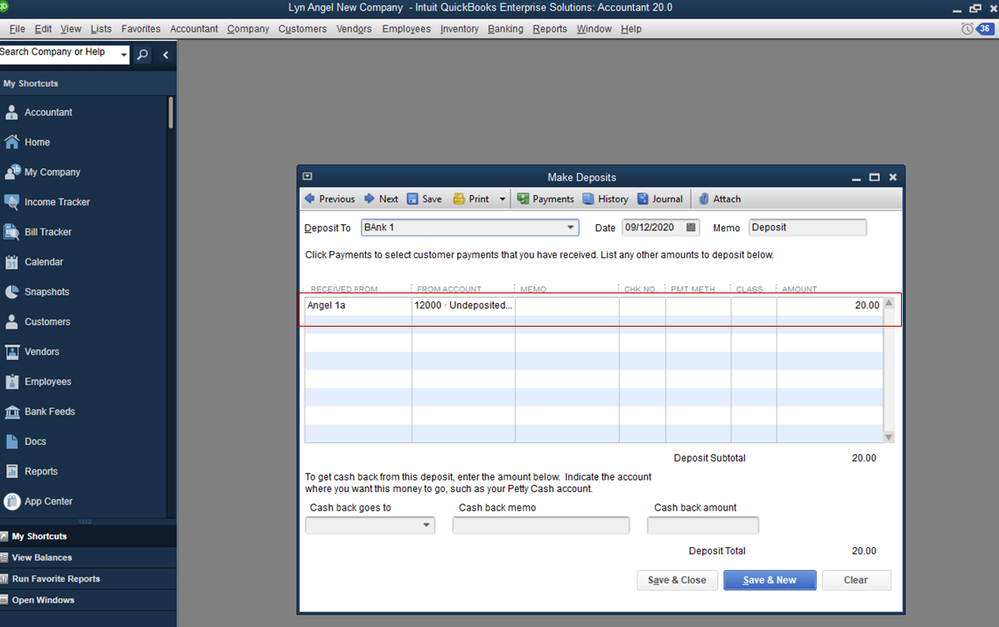Go to Previous deposit
Image resolution: width=999 pixels, height=627 pixels.
330,199
